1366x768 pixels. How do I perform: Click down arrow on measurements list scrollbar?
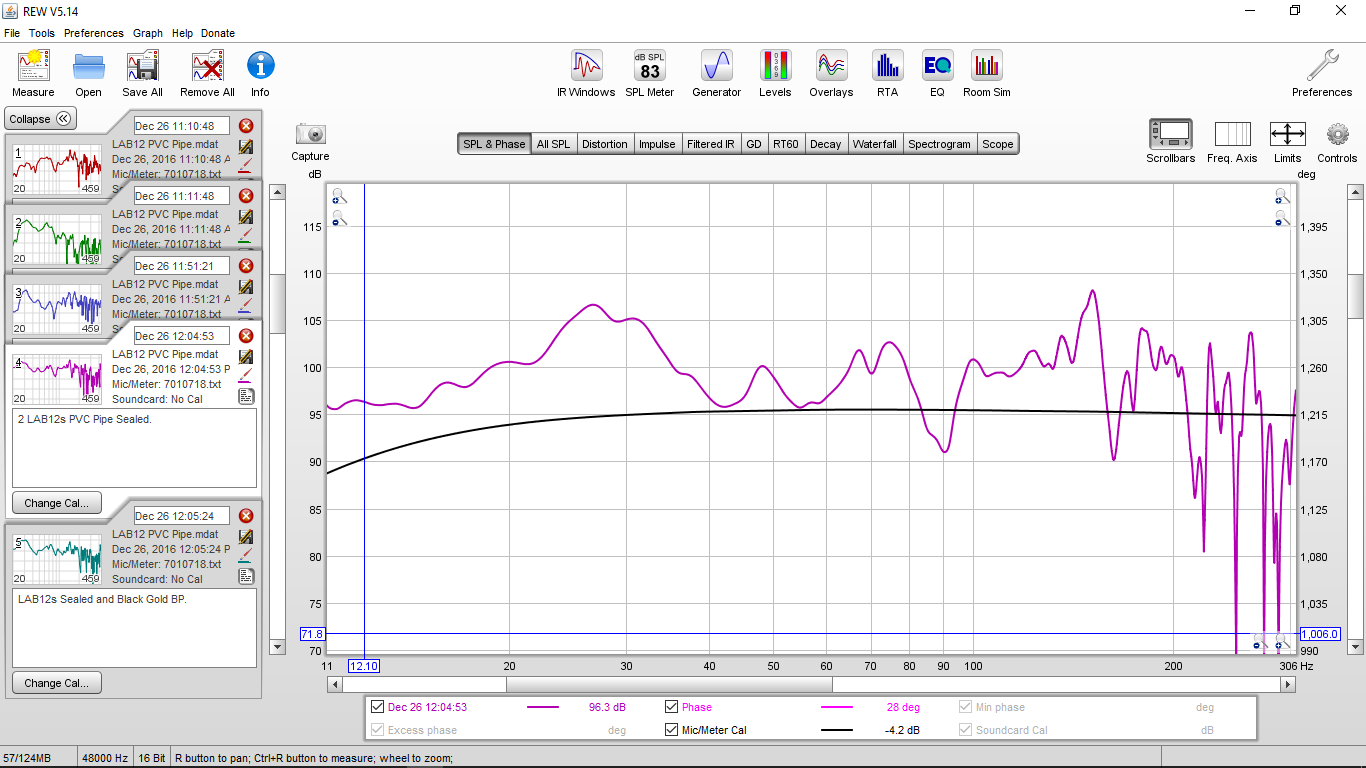(278, 647)
